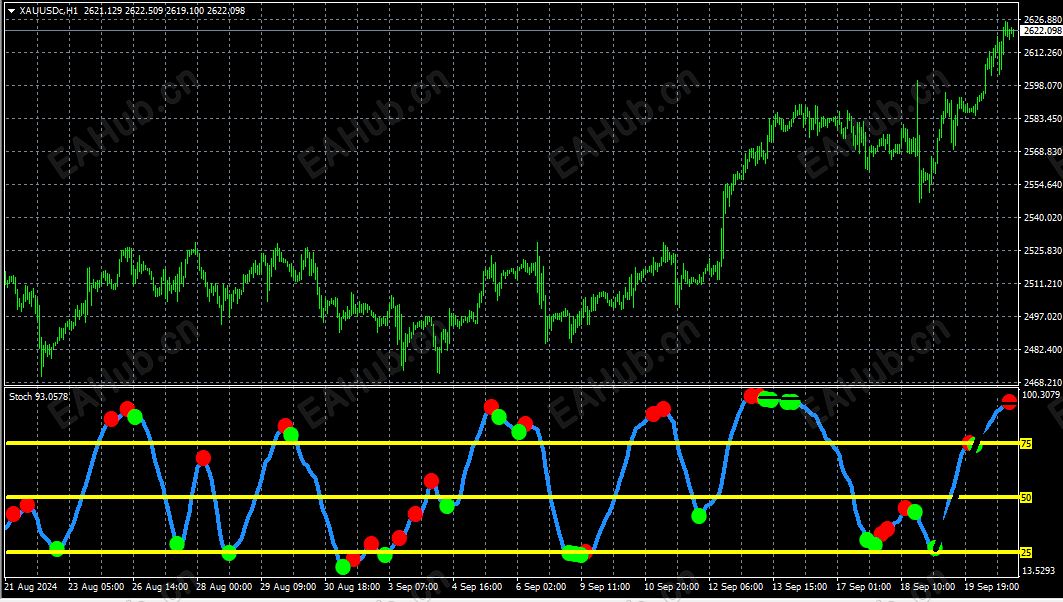Click the XAUUSDc,H1 chart symbol title

tap(48, 11)
